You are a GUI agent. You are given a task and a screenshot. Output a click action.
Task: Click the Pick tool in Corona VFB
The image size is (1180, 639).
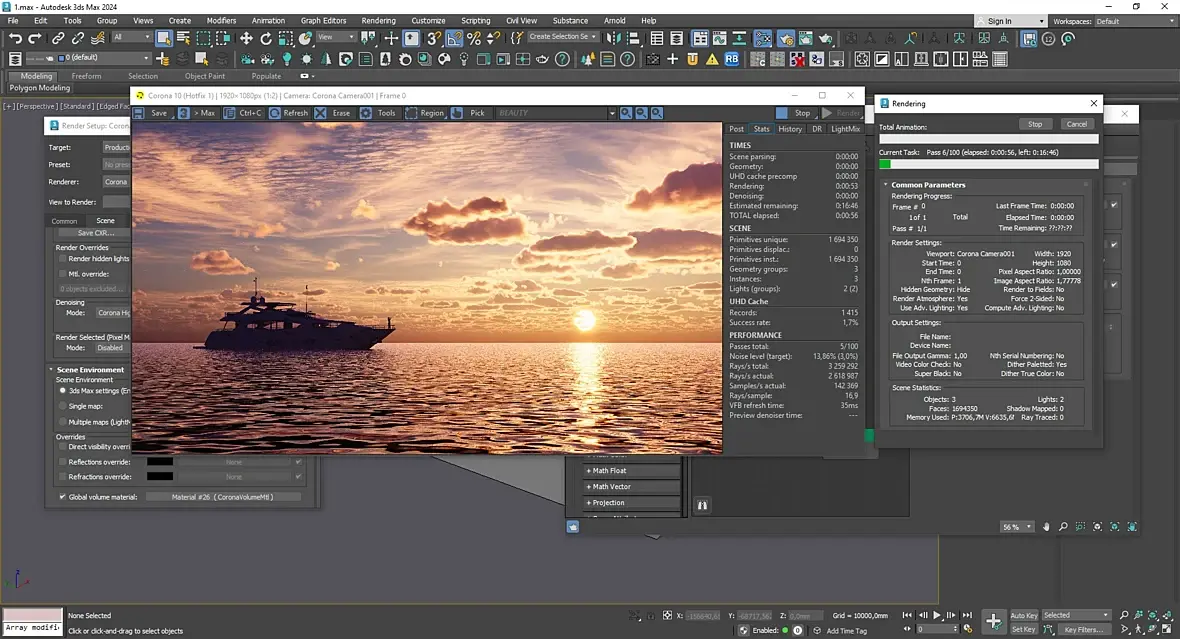457,113
